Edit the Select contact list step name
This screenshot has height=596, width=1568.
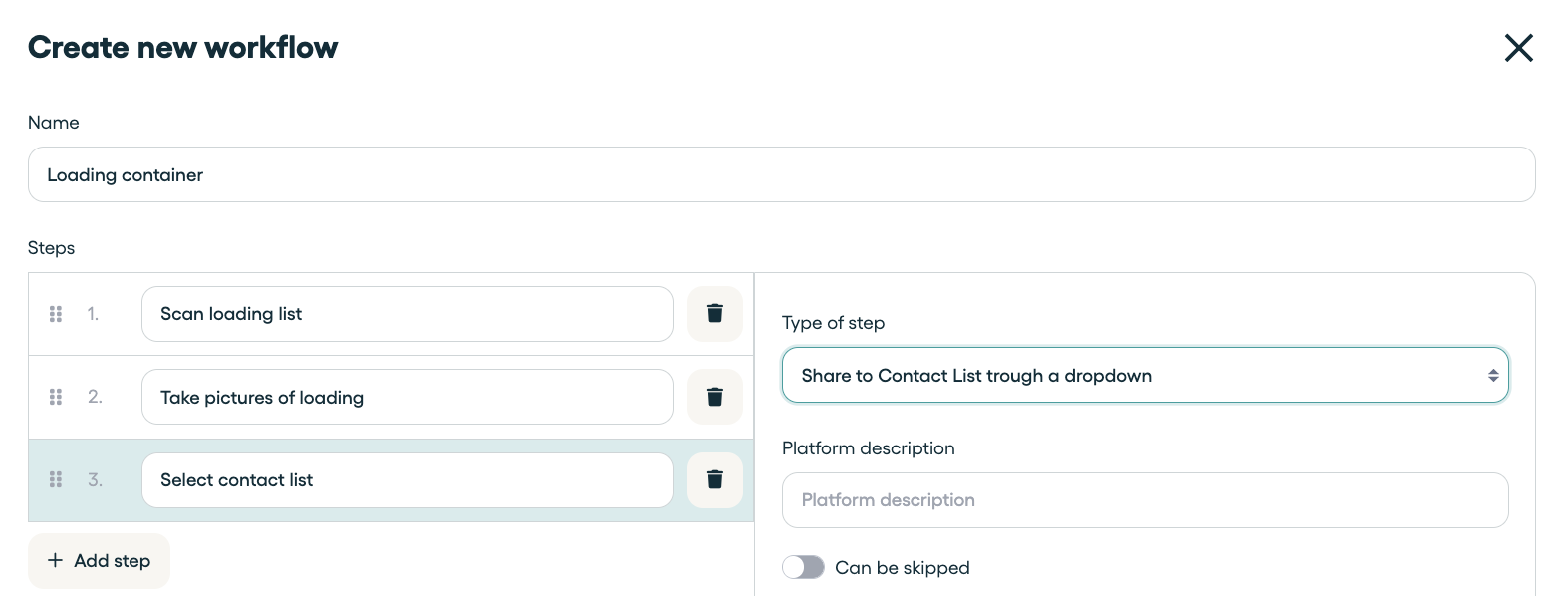tap(406, 480)
